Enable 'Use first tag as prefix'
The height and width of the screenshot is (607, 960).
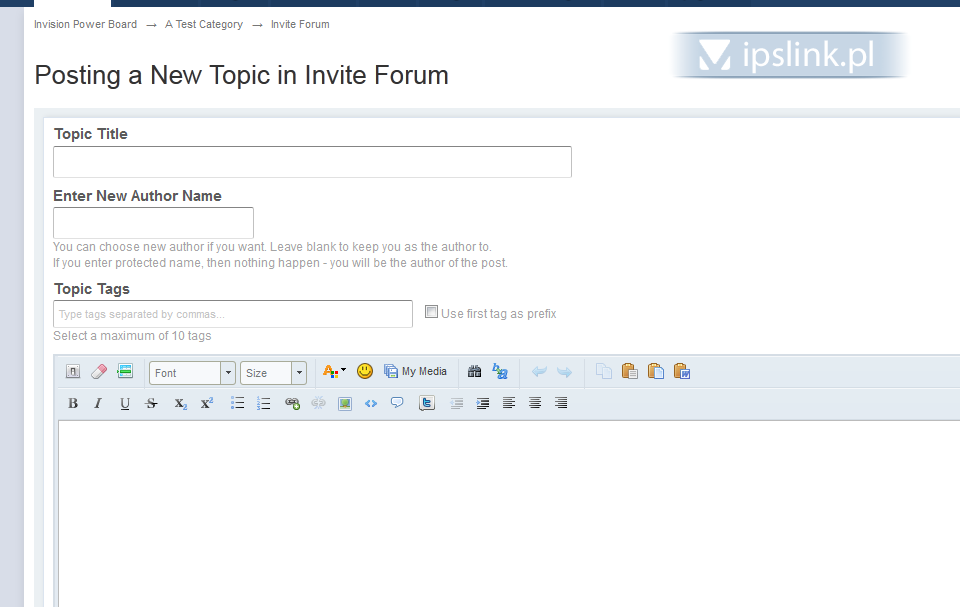click(432, 312)
